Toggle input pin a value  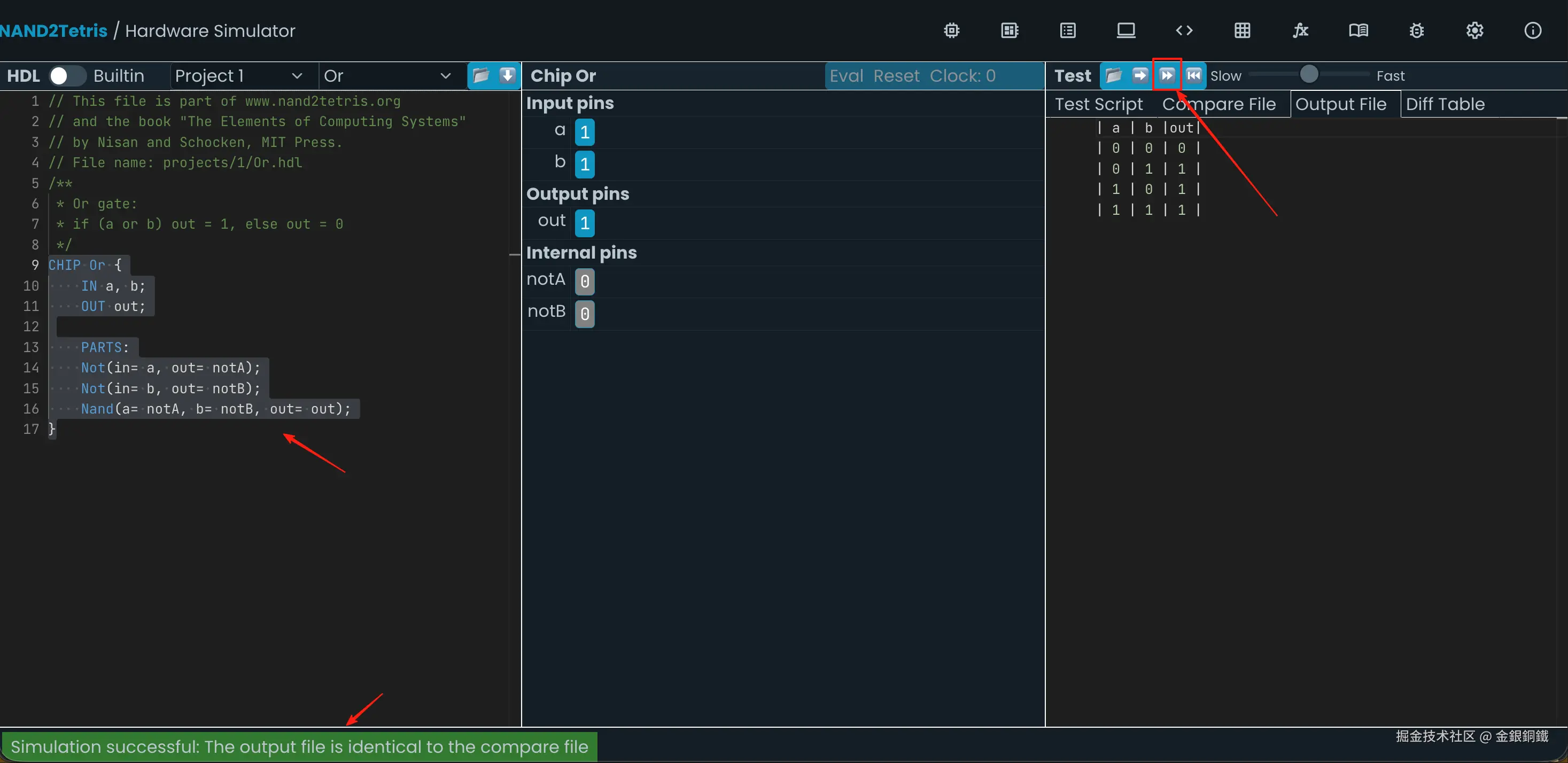coord(584,132)
